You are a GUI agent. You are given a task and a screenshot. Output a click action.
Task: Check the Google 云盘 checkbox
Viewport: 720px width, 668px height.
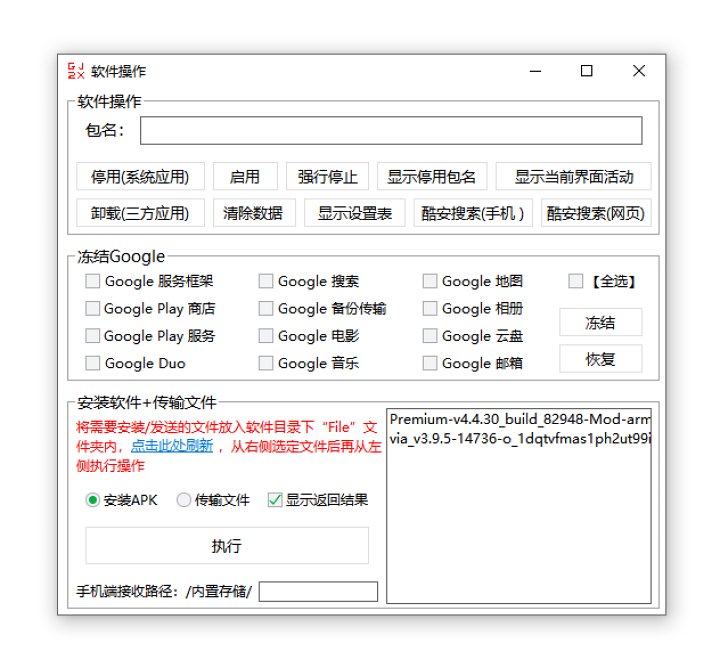coord(430,336)
